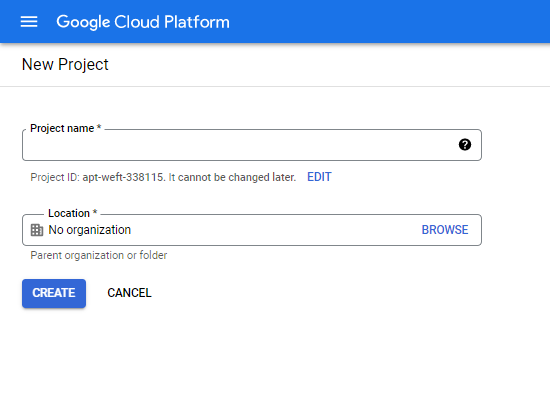
Task: Open the hamburger navigation menu
Action: coord(29,22)
